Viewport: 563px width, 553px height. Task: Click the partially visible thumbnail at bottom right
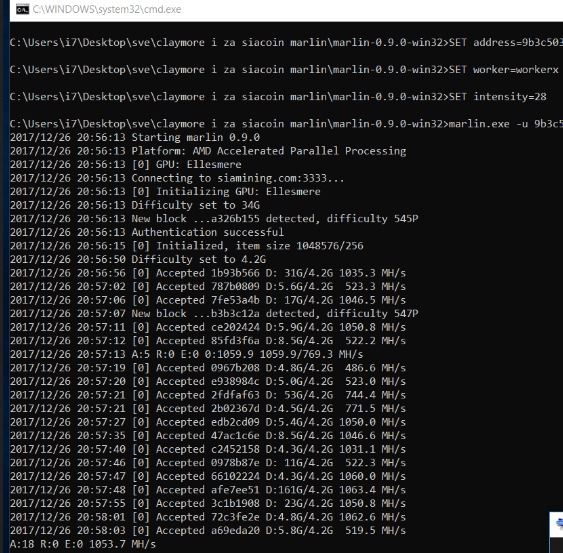point(556,532)
